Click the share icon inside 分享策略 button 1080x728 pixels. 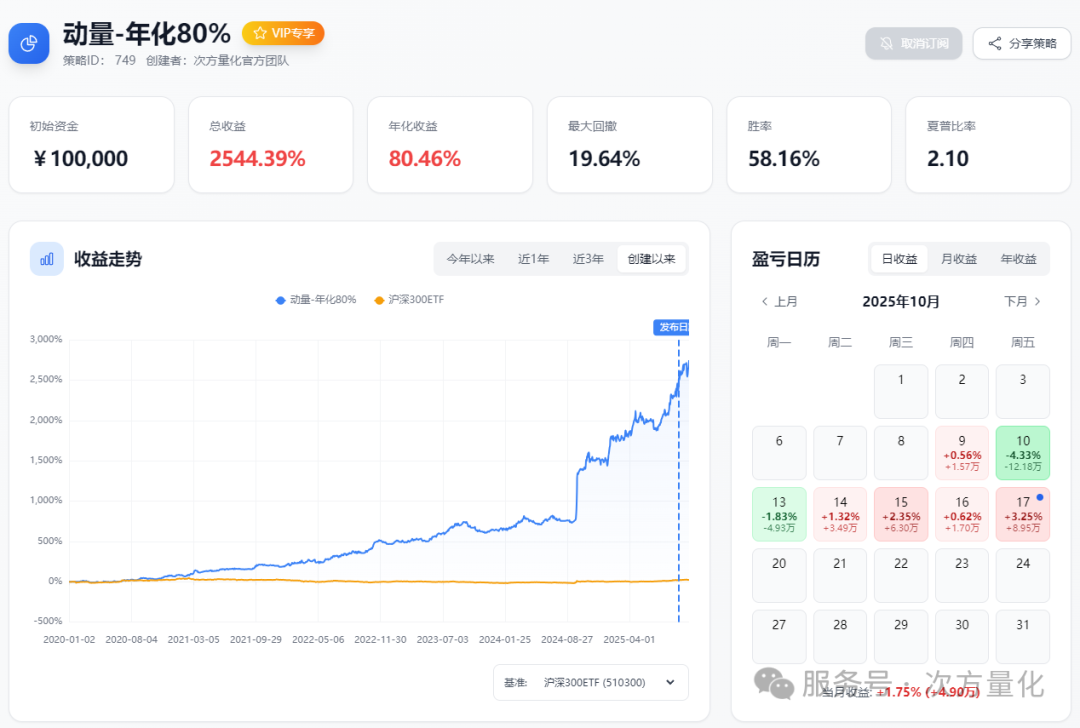[x=995, y=43]
